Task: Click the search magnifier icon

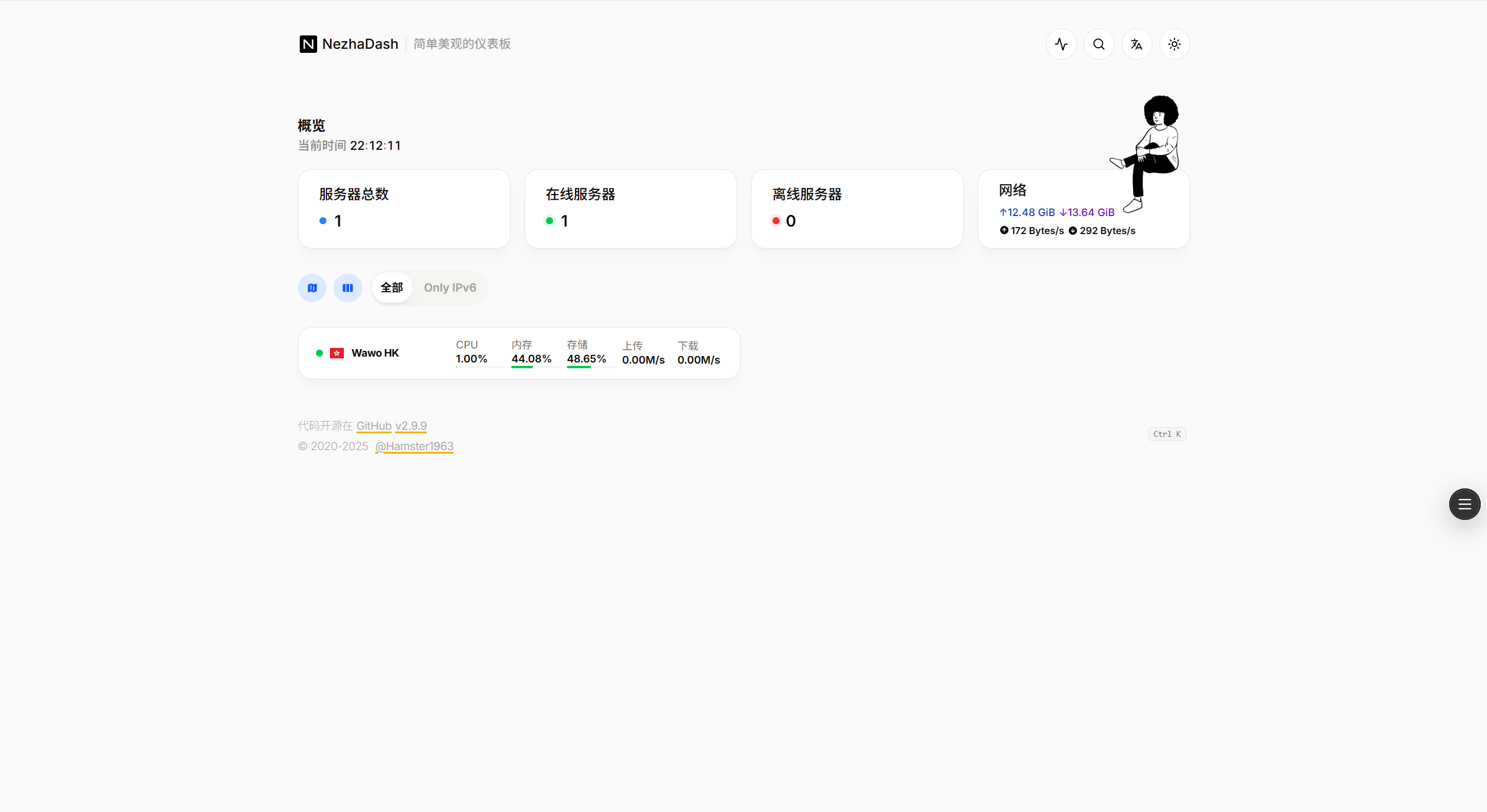Action: (x=1099, y=44)
